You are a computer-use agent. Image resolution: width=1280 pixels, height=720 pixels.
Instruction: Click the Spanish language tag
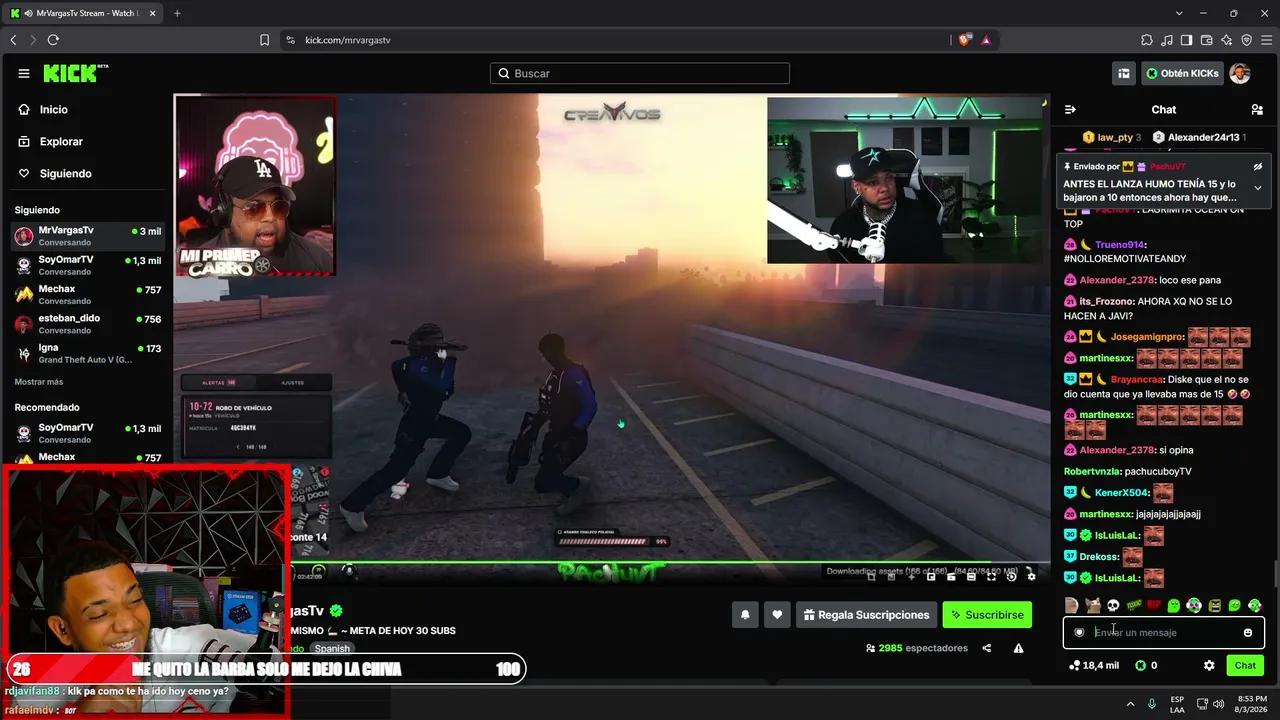coord(332,648)
